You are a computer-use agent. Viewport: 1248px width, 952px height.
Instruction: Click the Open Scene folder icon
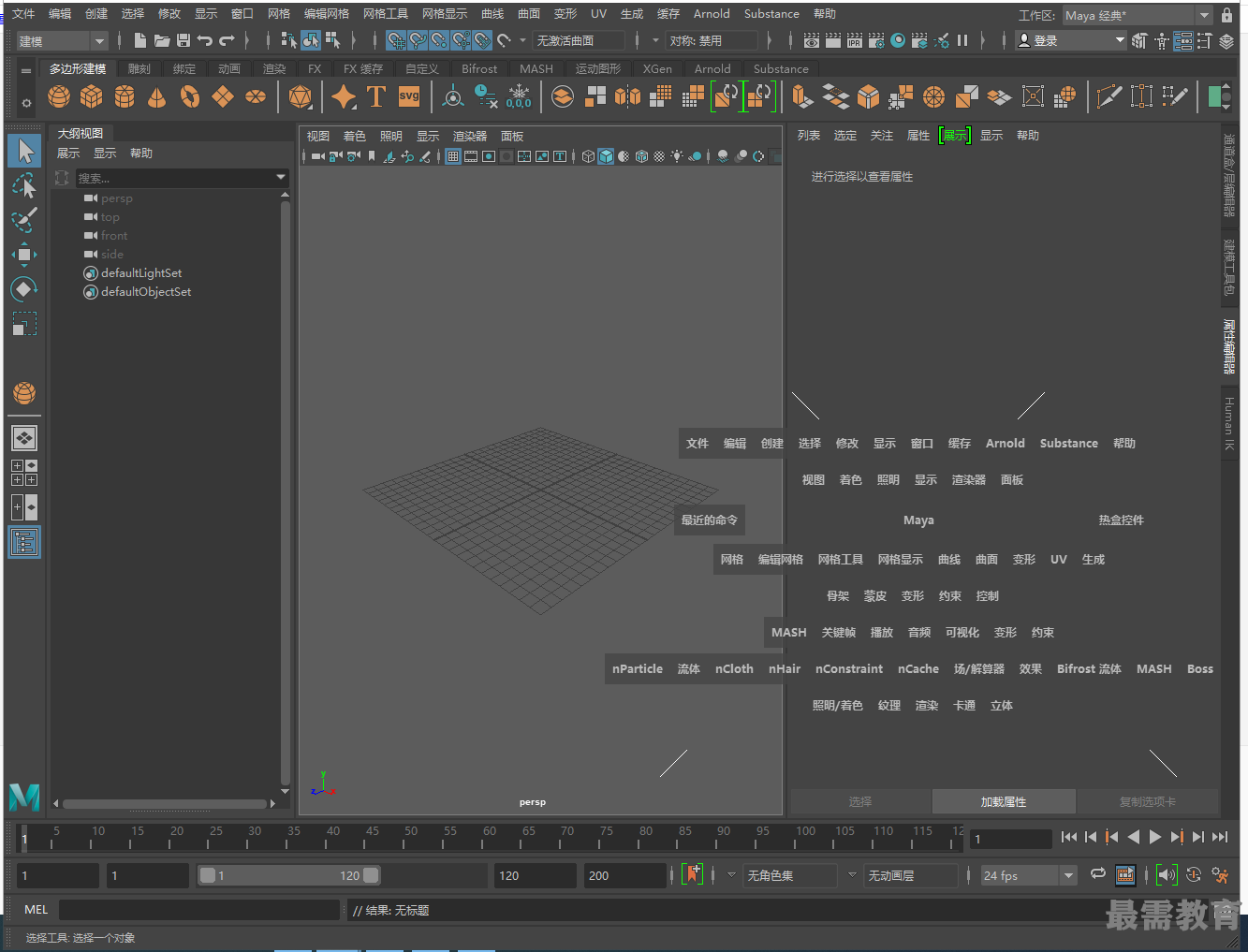click(x=162, y=40)
